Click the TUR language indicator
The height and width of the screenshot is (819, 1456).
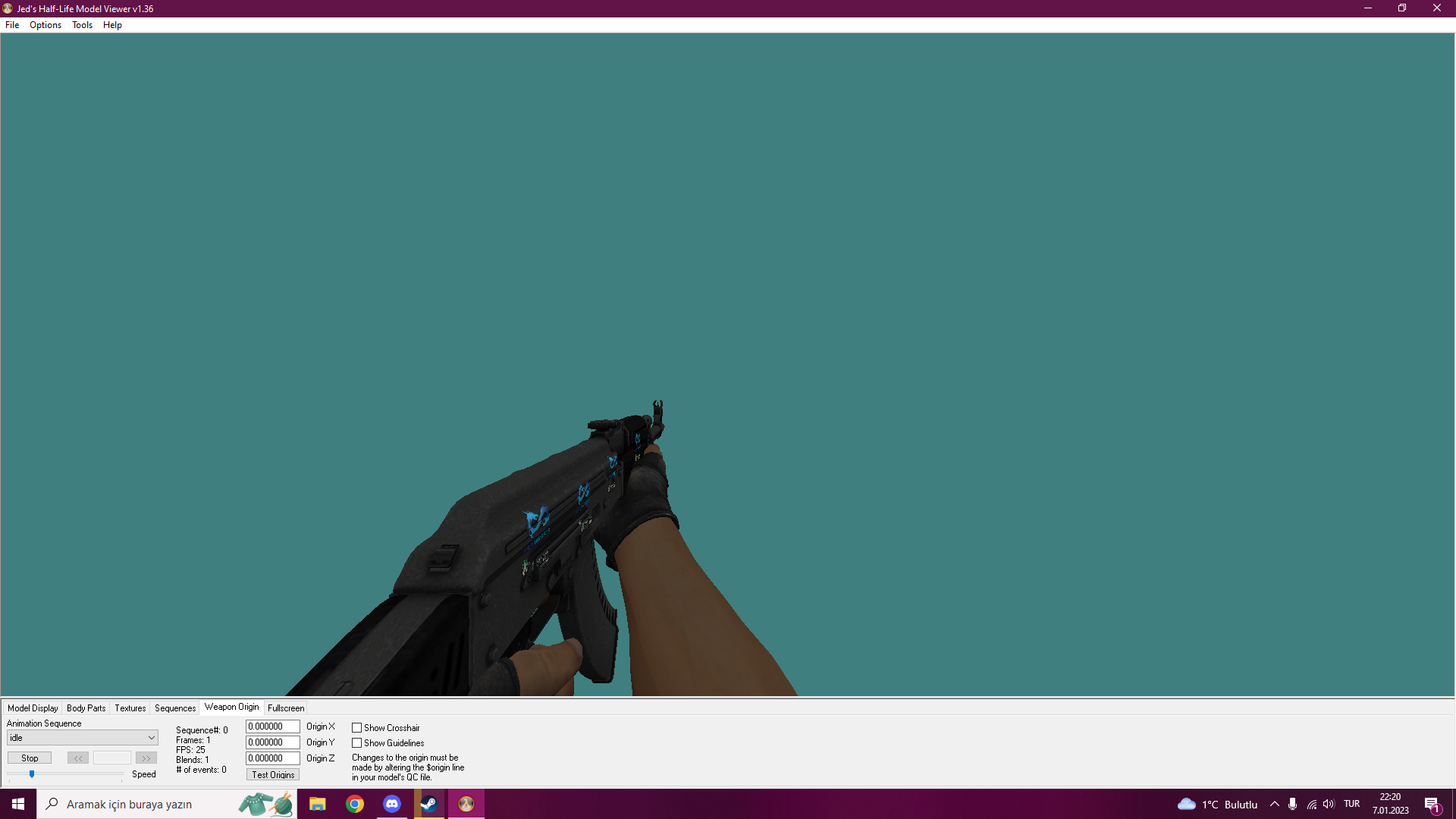[x=1352, y=805]
